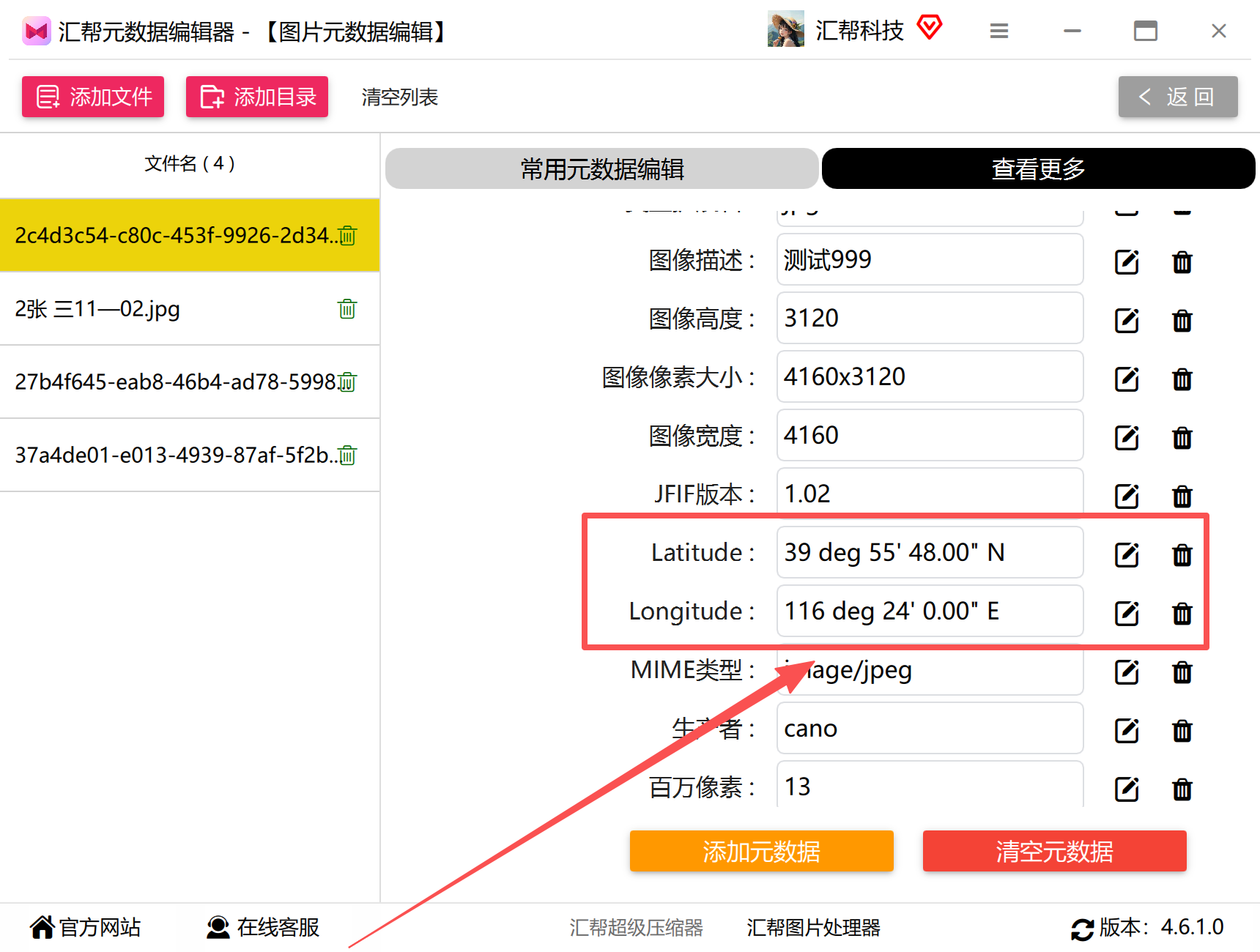
Task: Switch to the 常用元数据编辑 tab
Action: click(602, 168)
